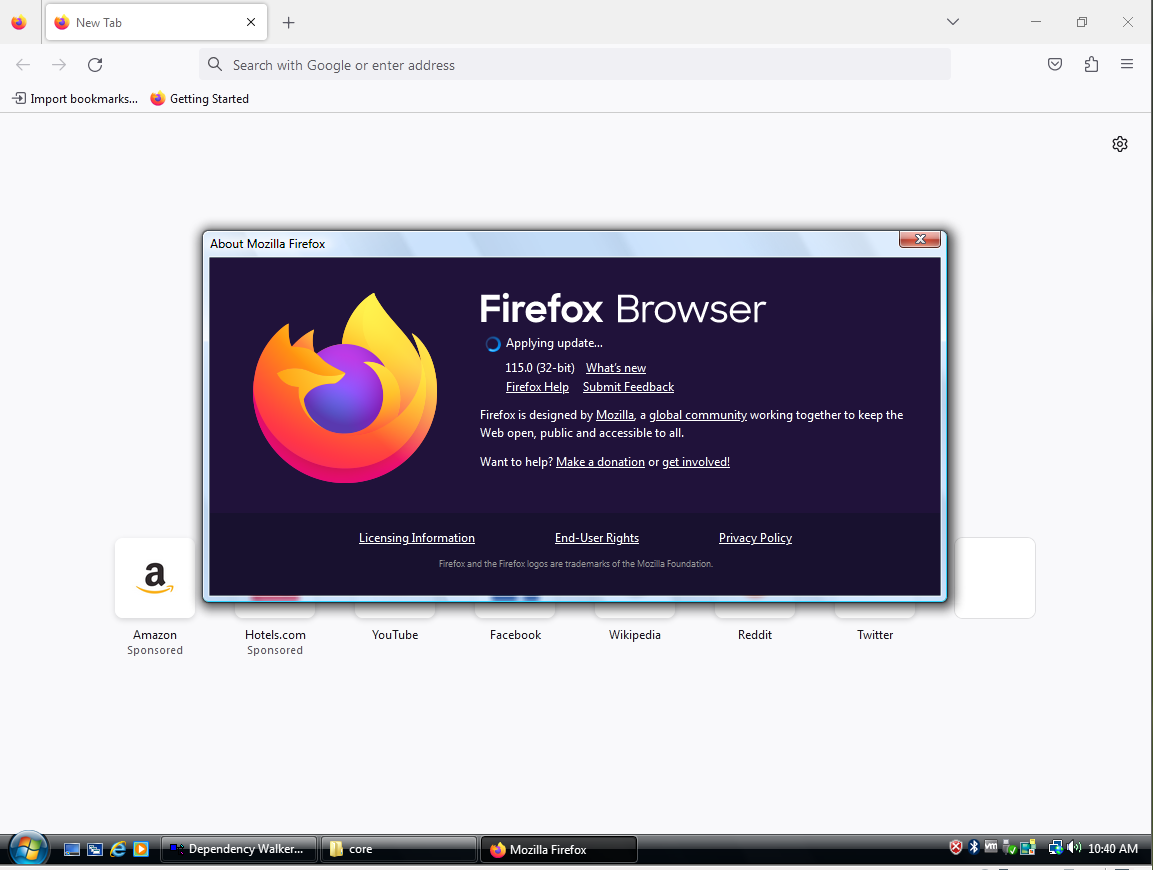Go forward with the forward arrow
The width and height of the screenshot is (1153, 870).
coord(59,65)
